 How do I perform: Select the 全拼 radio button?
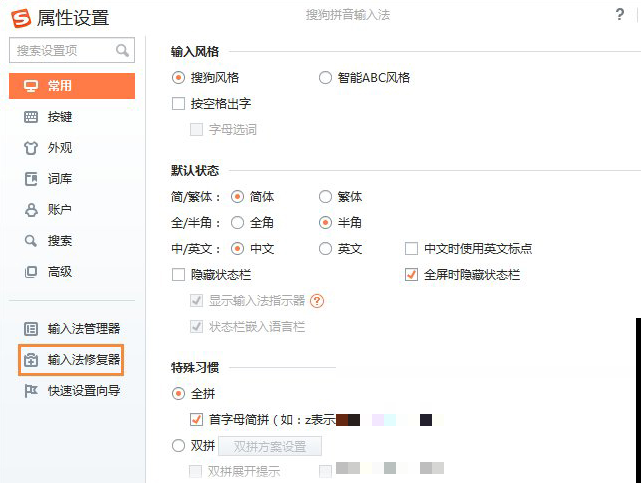click(x=178, y=394)
